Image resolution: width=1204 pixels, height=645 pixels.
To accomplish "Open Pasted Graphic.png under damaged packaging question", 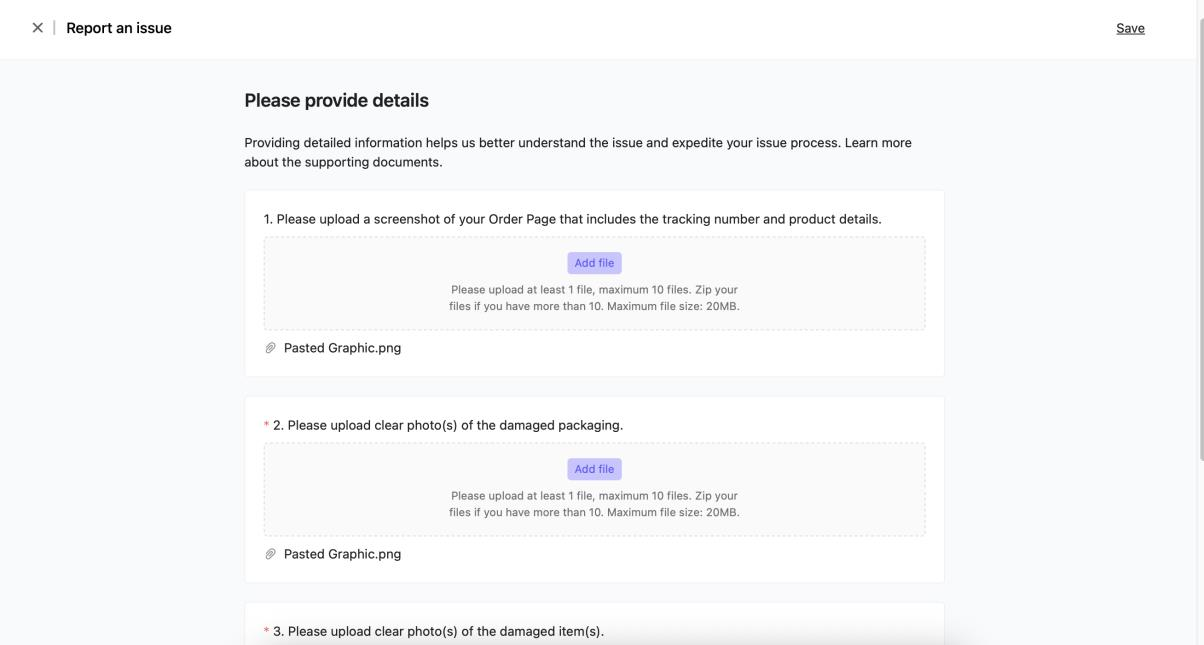I will click(342, 554).
